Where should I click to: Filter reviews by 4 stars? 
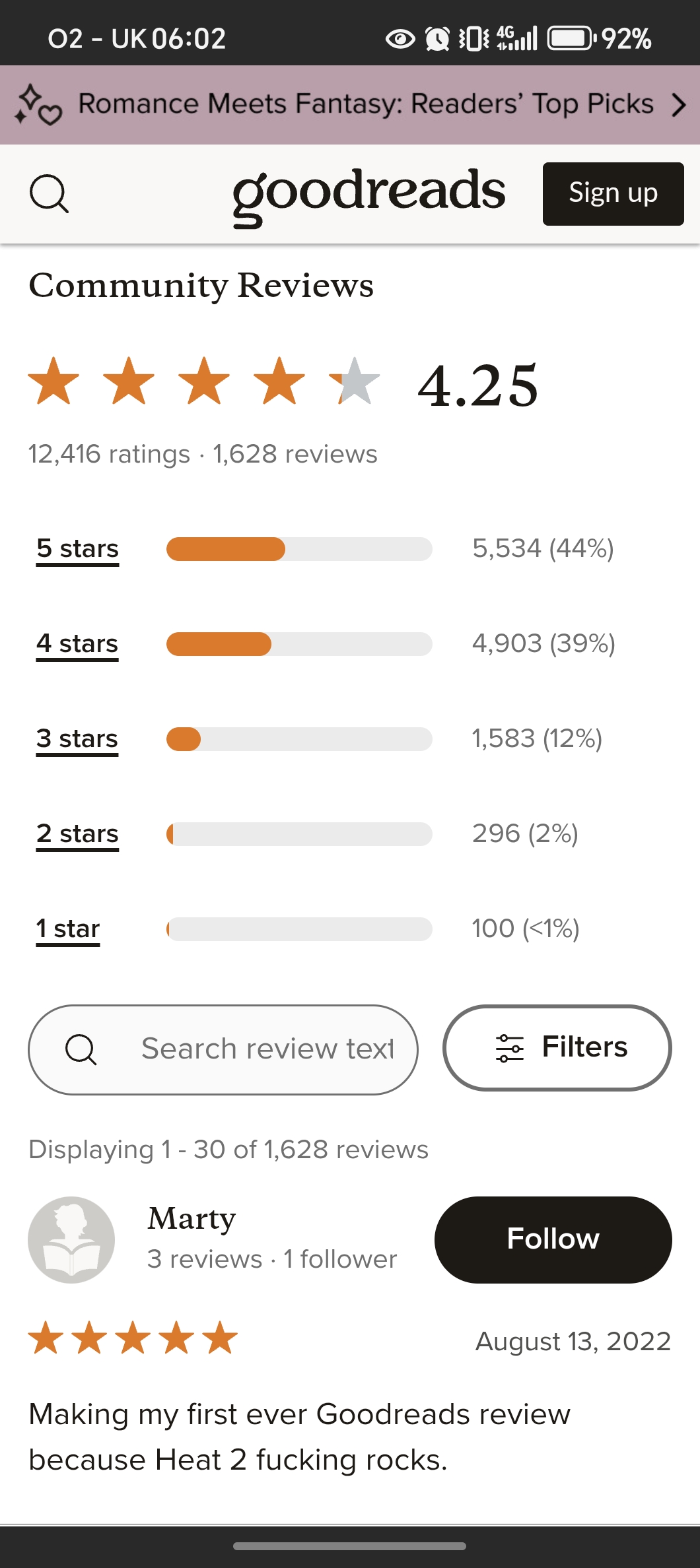pyautogui.click(x=77, y=644)
